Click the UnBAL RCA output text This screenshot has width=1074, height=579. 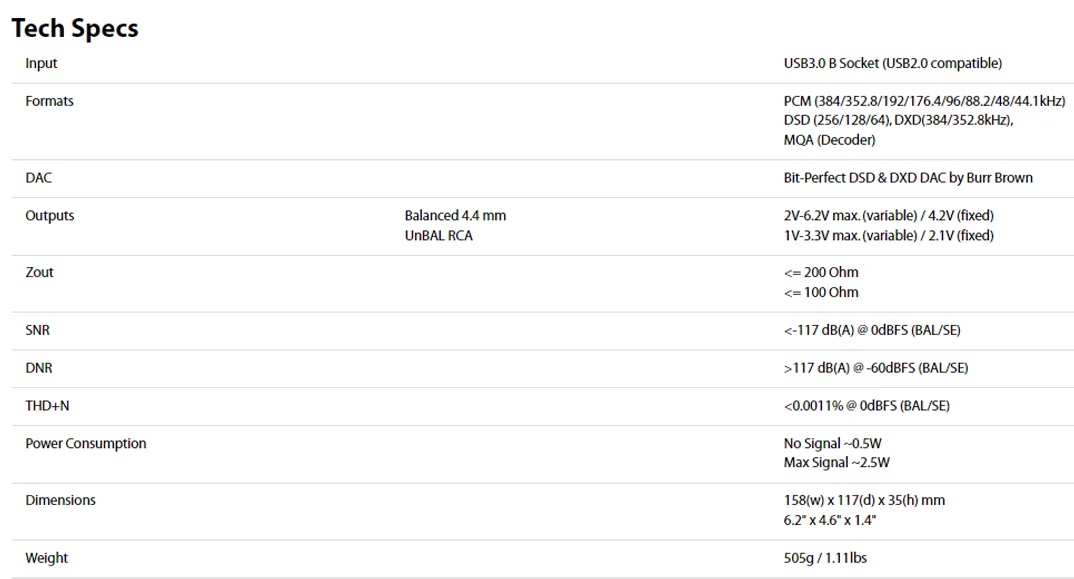pyautogui.click(x=438, y=236)
